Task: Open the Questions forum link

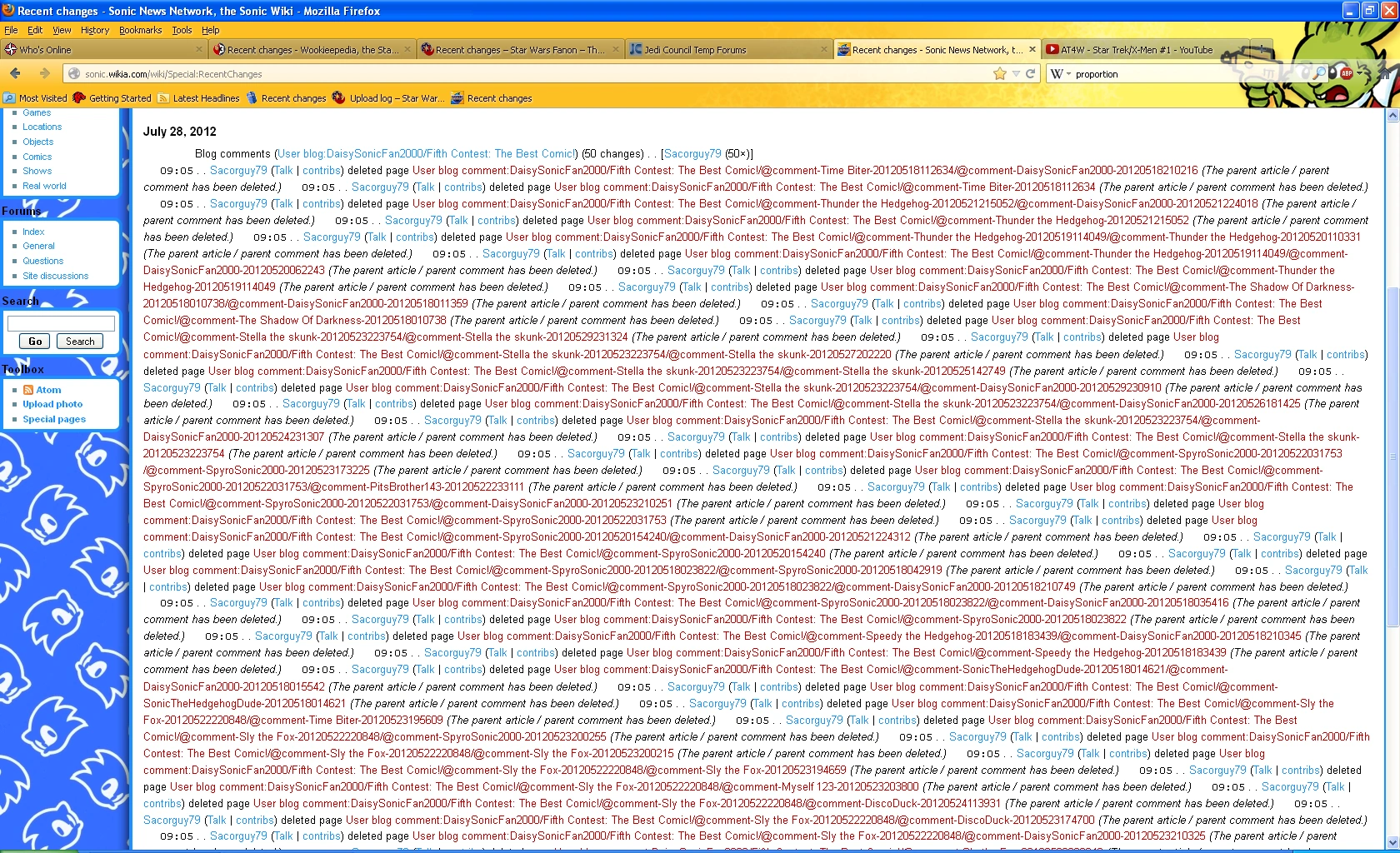Action: [x=42, y=261]
